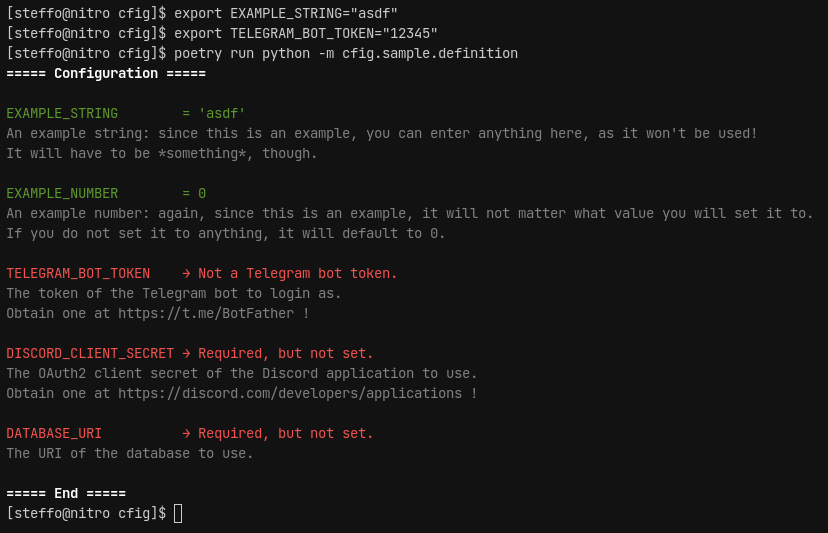Click the "= 0" value of EXAMPLE_NUMBER
This screenshot has height=533, width=828.
194,194
